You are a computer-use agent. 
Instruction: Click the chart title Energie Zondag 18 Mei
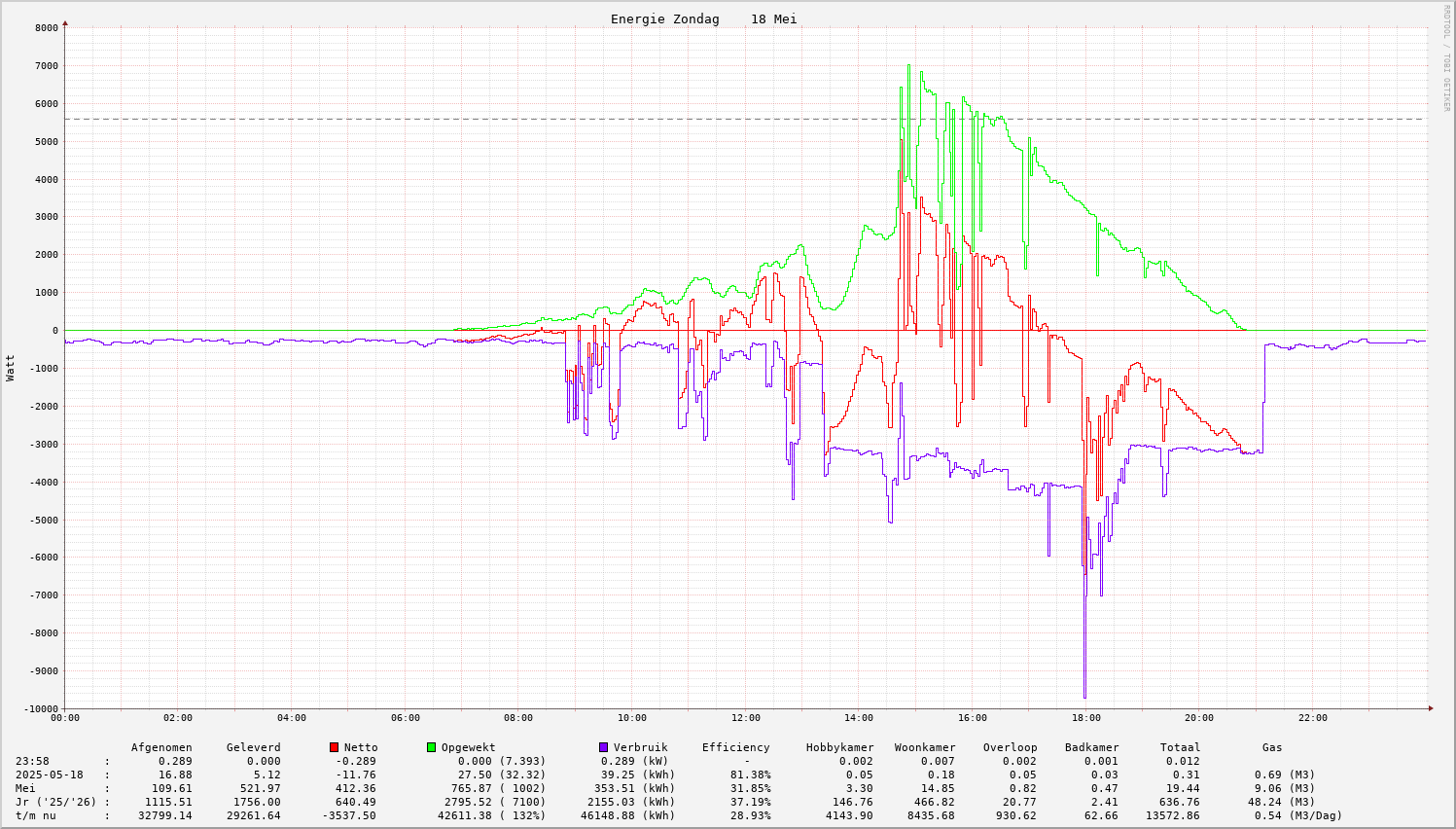[703, 19]
